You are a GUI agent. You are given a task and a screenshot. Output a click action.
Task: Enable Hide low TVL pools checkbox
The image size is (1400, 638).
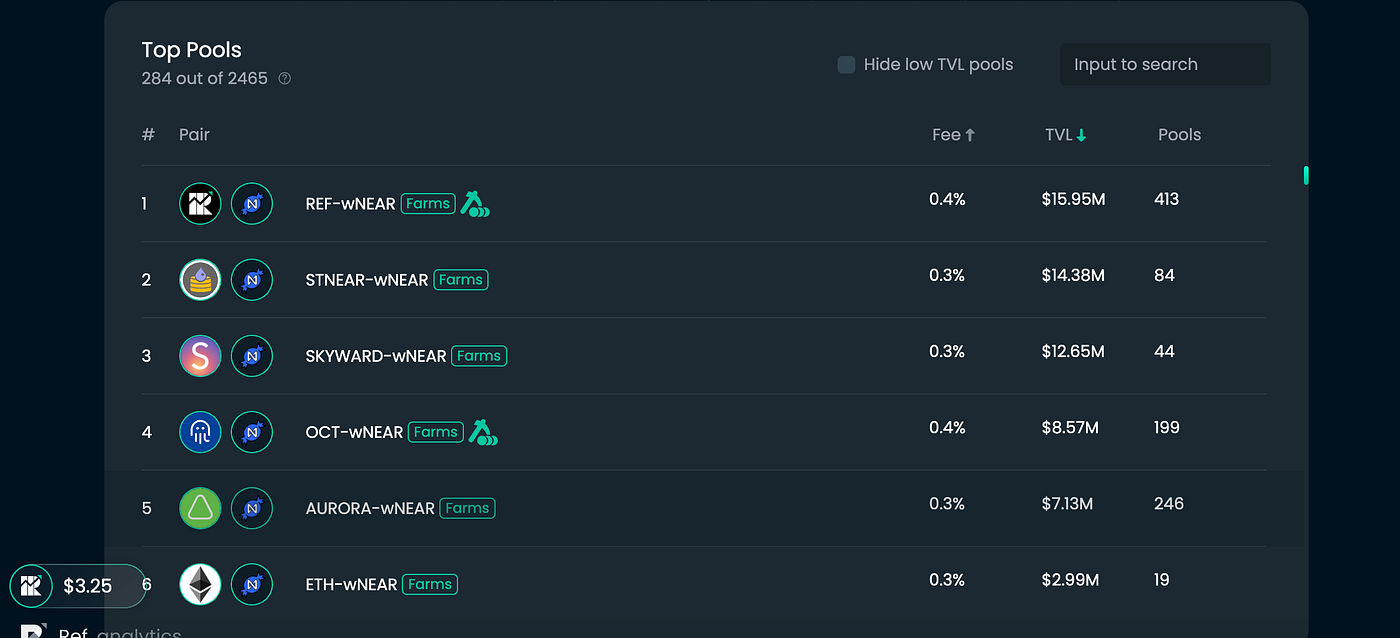click(x=846, y=64)
